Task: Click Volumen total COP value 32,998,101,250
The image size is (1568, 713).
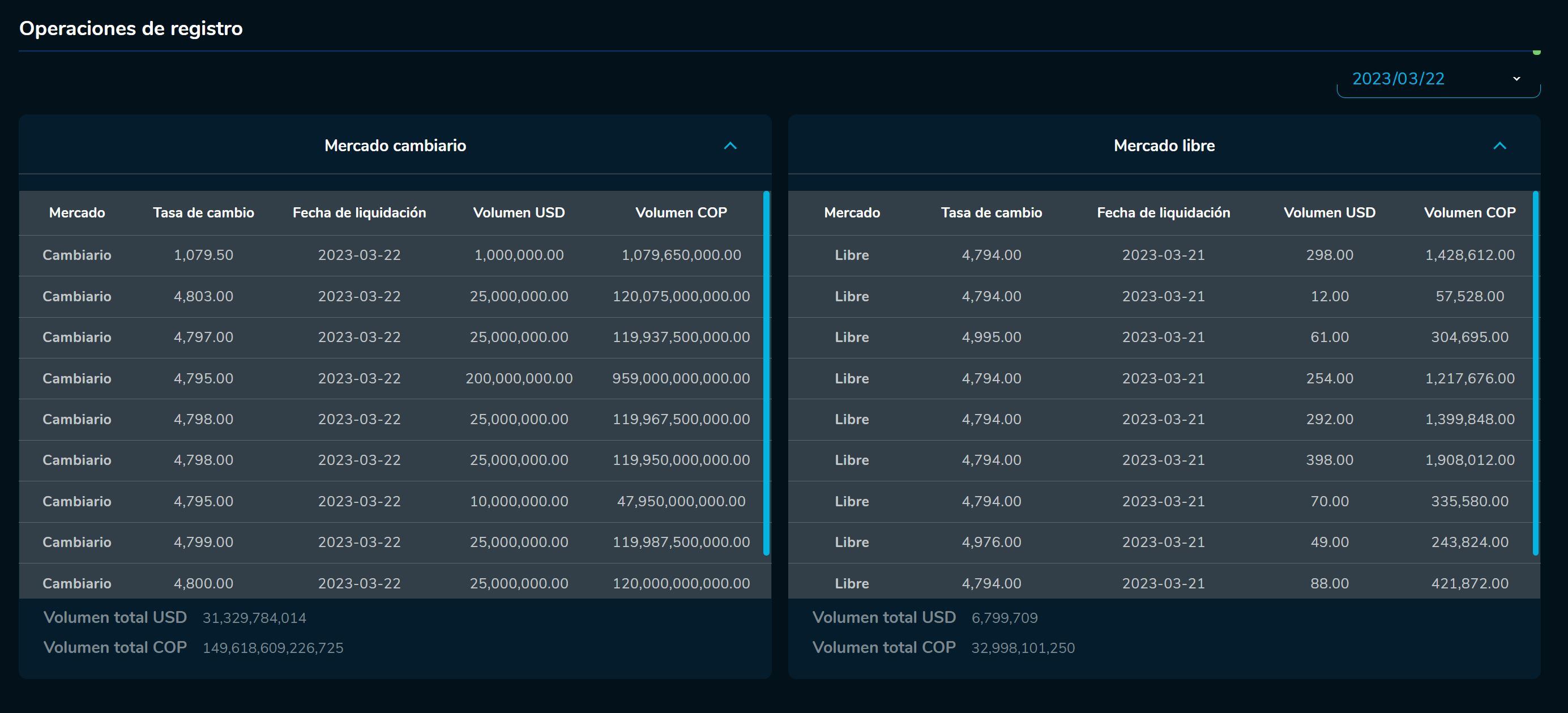Action: pos(1023,648)
